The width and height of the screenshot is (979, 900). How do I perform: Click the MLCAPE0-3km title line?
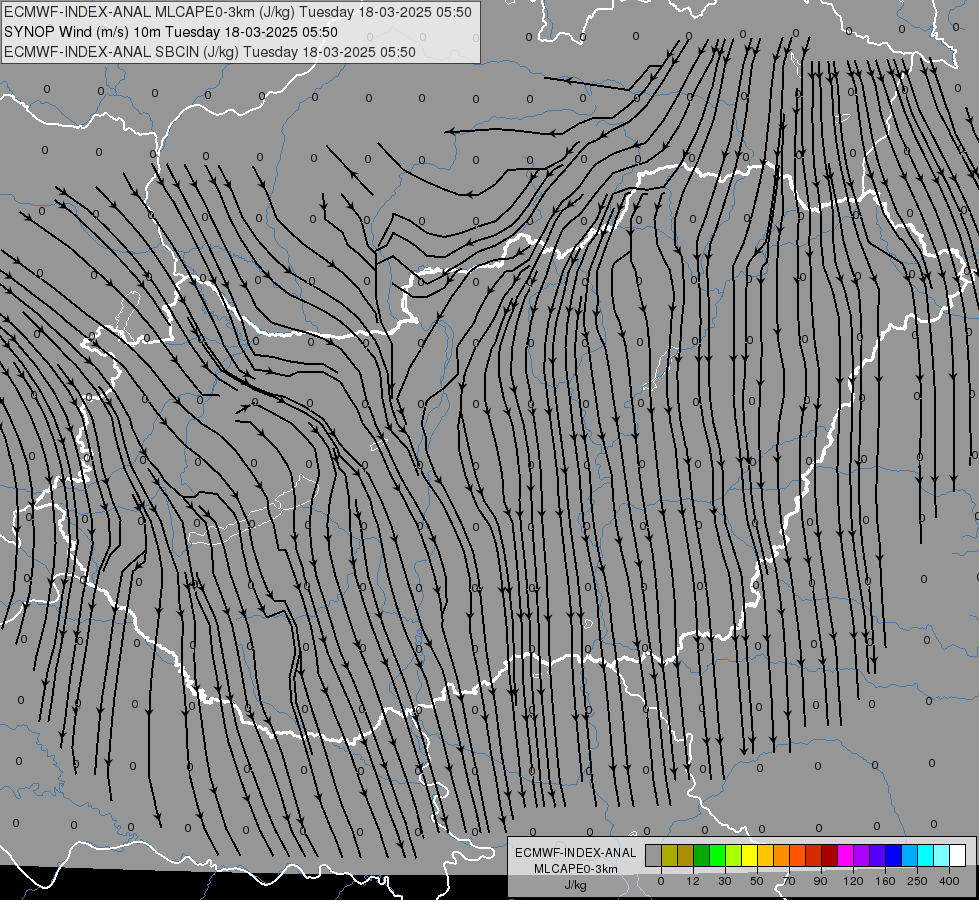point(238,12)
